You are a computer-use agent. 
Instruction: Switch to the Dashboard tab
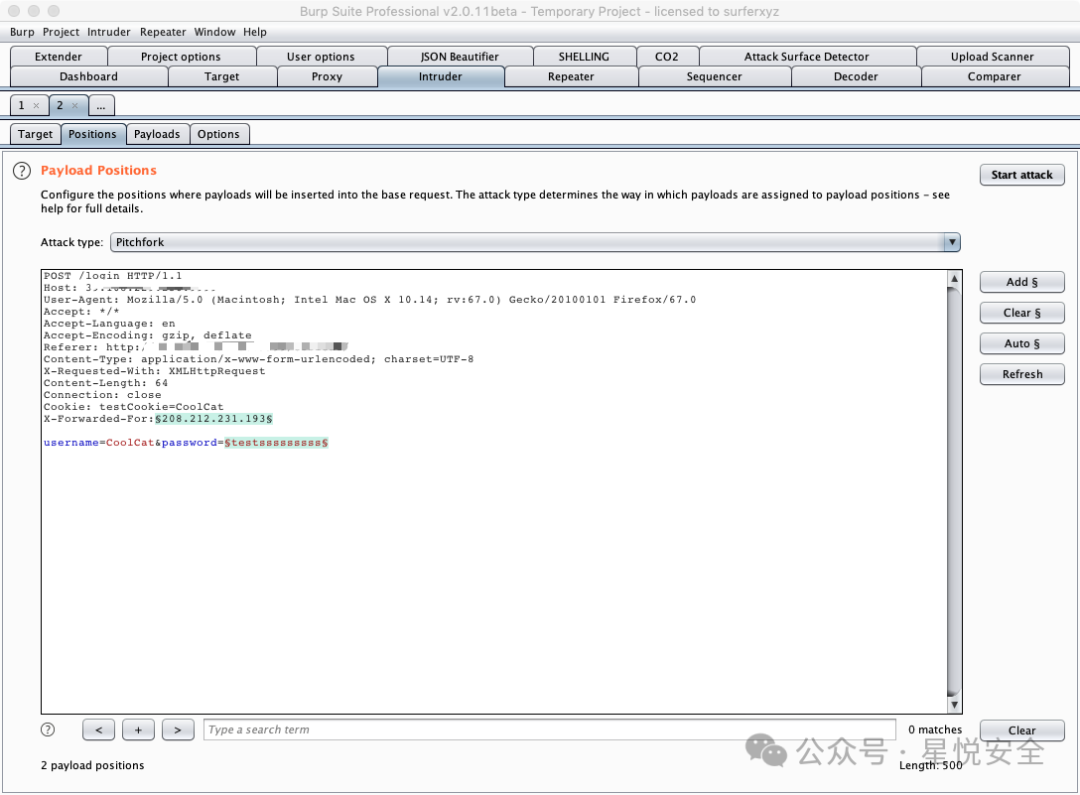89,76
